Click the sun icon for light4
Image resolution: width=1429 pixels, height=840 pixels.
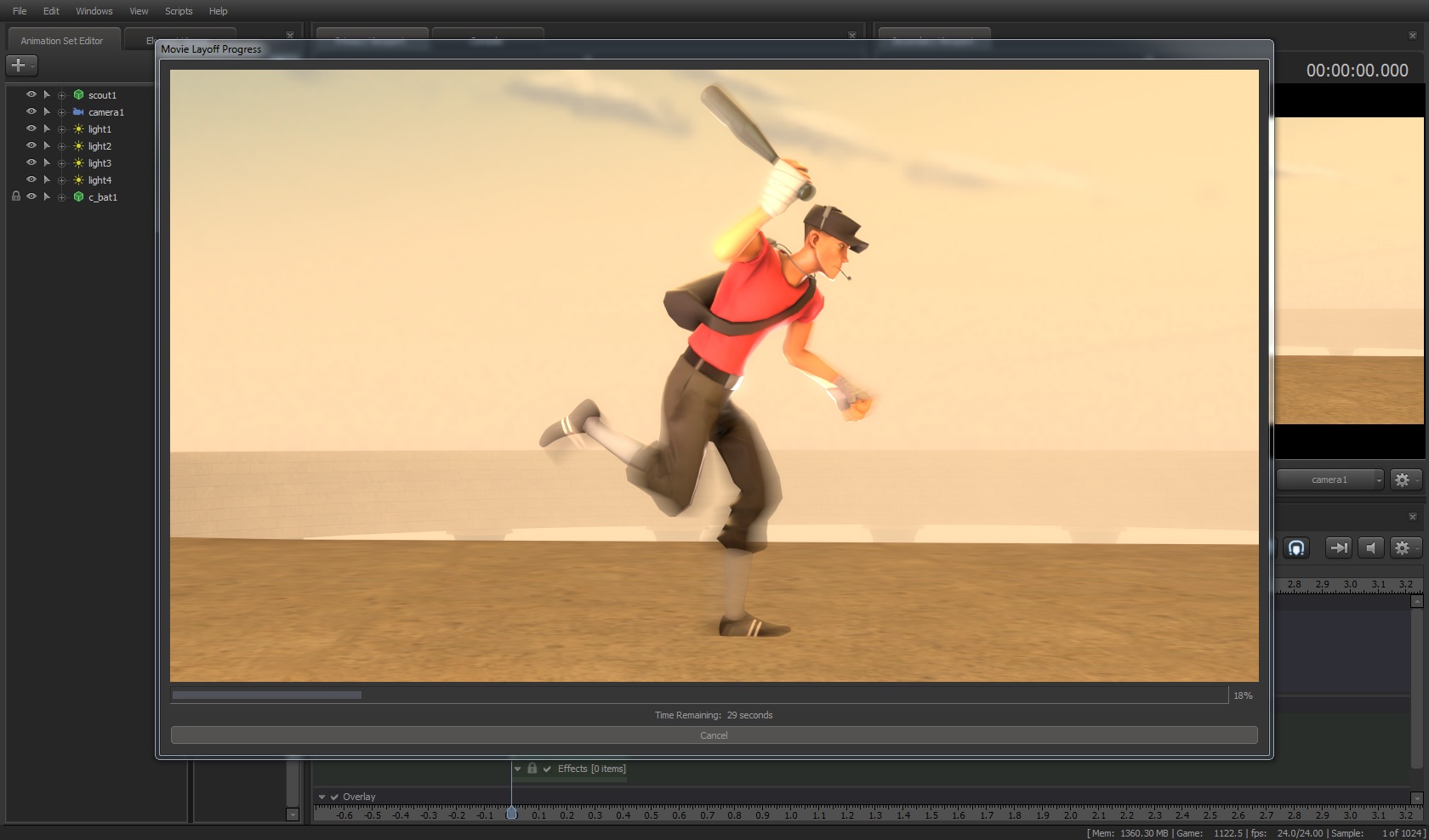78,180
